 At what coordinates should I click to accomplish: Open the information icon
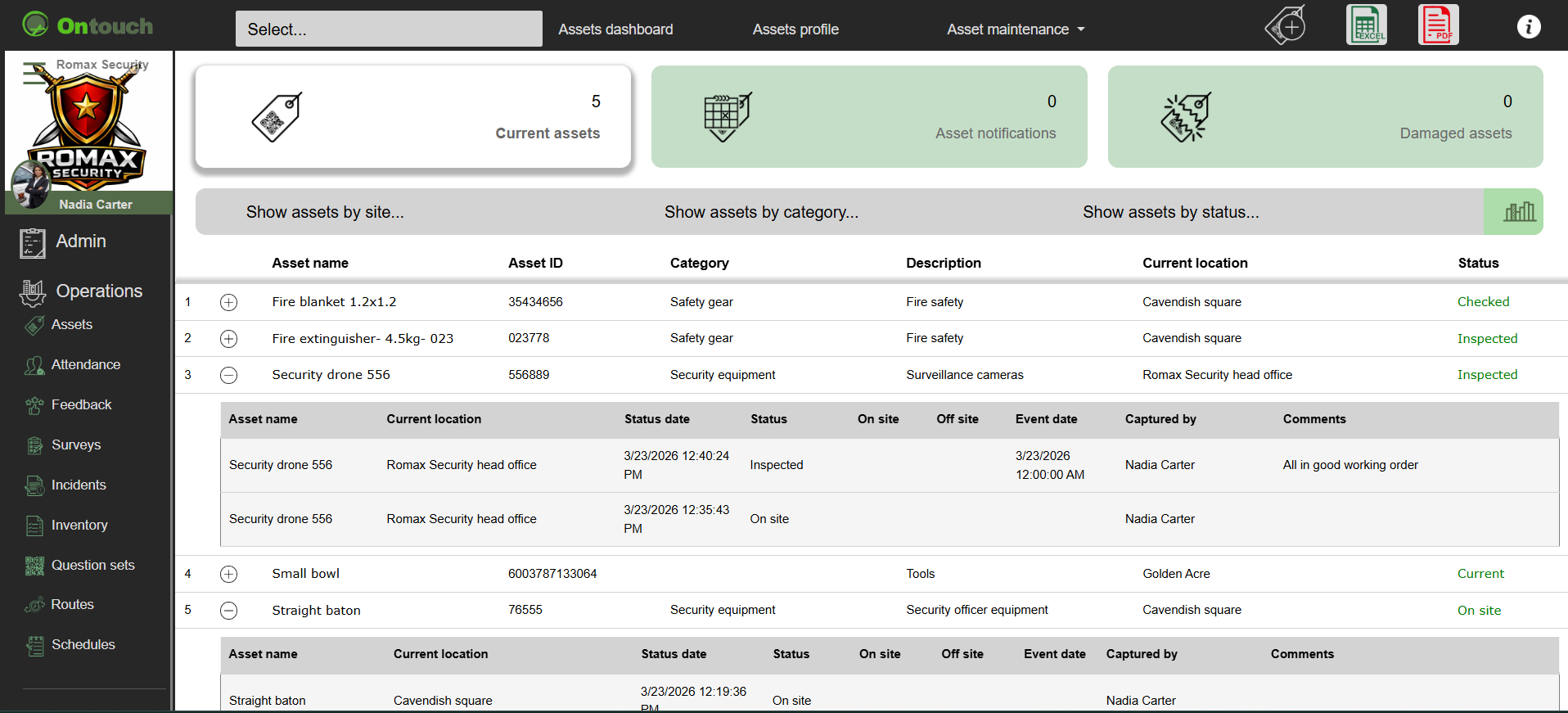click(x=1528, y=27)
